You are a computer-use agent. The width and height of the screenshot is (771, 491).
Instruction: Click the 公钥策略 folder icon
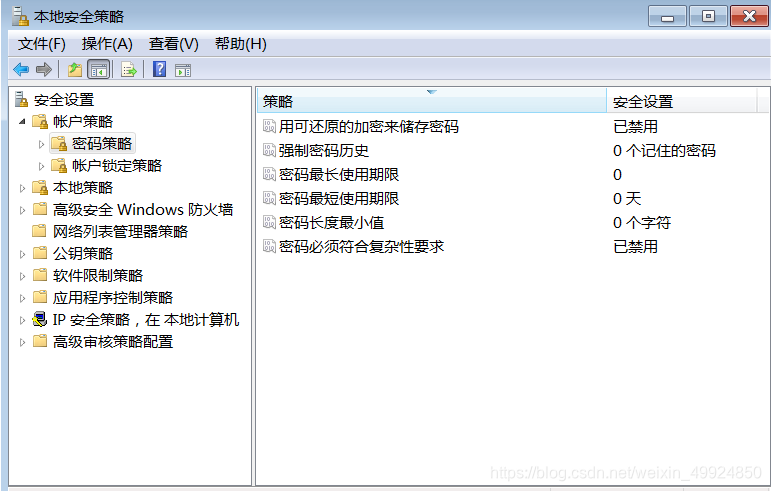[40, 253]
